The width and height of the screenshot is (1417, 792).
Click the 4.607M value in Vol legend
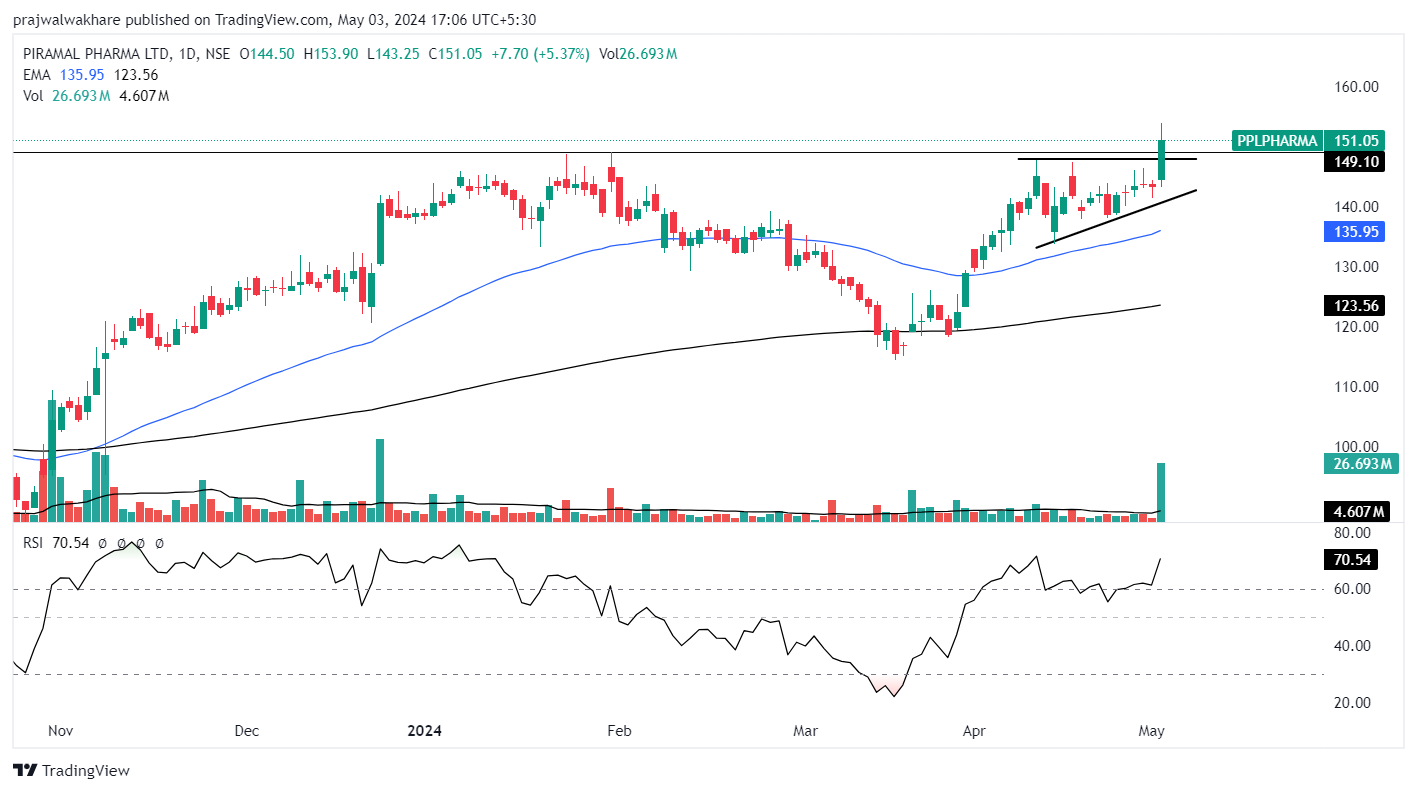(x=146, y=96)
